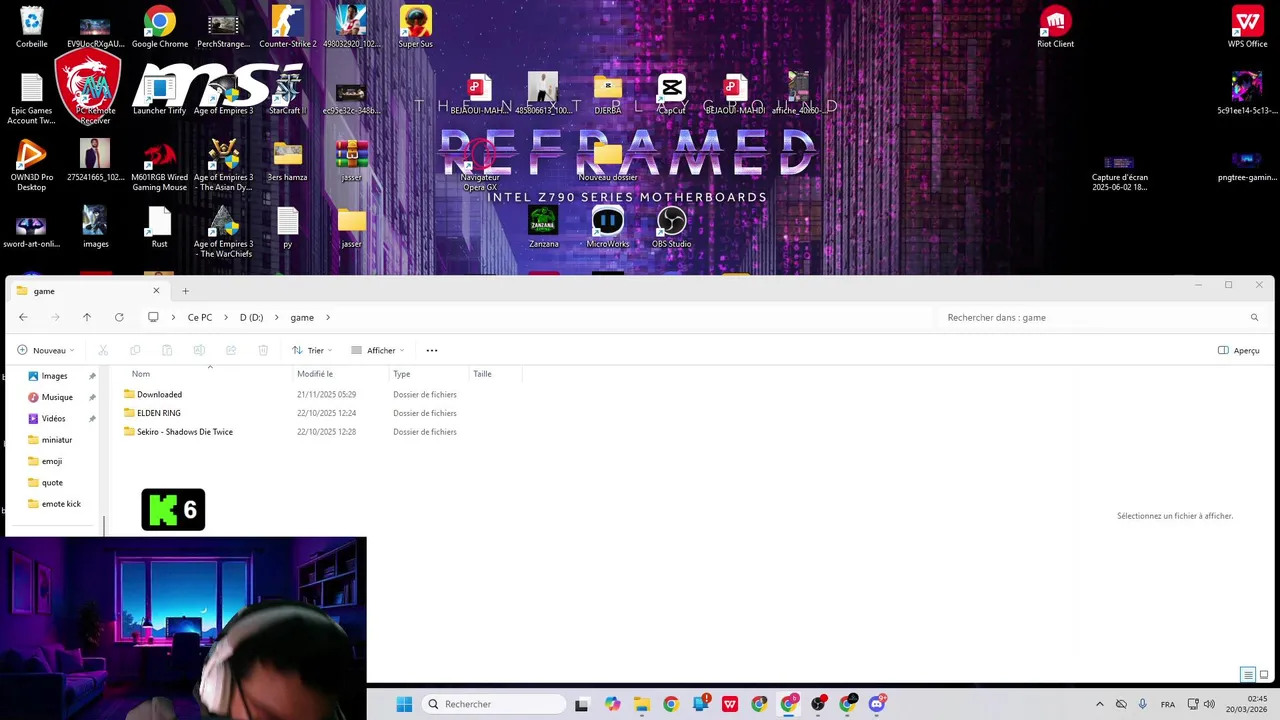Click D (D:) breadcrumb in address bar
This screenshot has height=720, width=1280.
click(251, 317)
